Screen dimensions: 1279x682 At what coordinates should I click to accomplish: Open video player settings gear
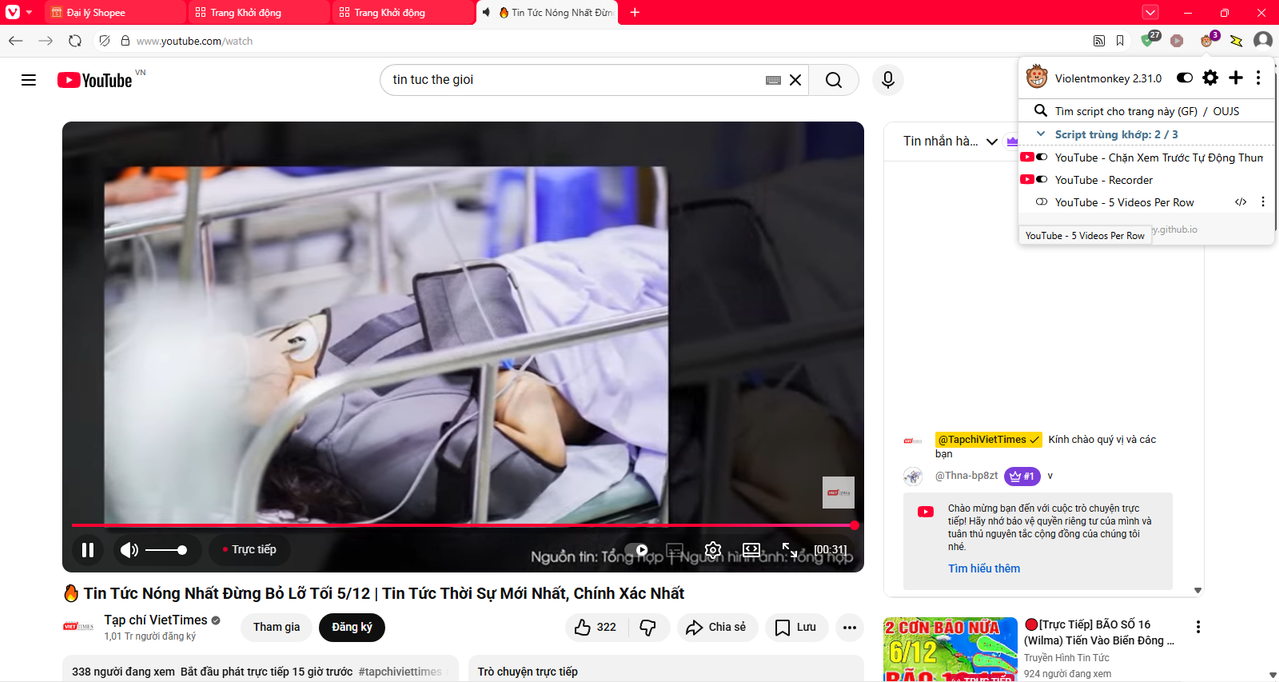(713, 550)
